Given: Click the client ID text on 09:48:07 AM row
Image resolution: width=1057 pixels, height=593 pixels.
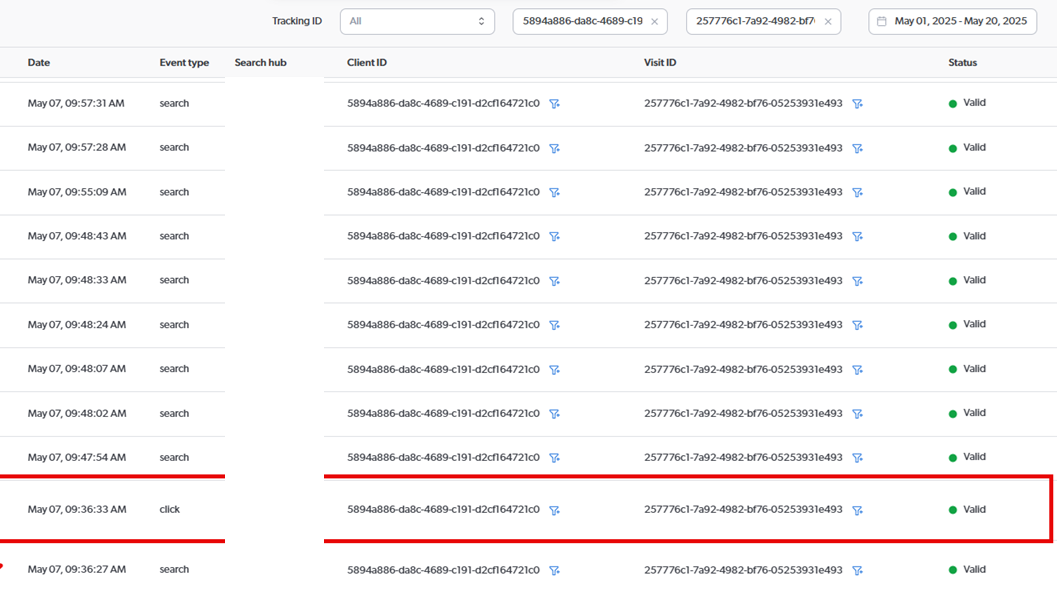Looking at the screenshot, I should (x=444, y=369).
